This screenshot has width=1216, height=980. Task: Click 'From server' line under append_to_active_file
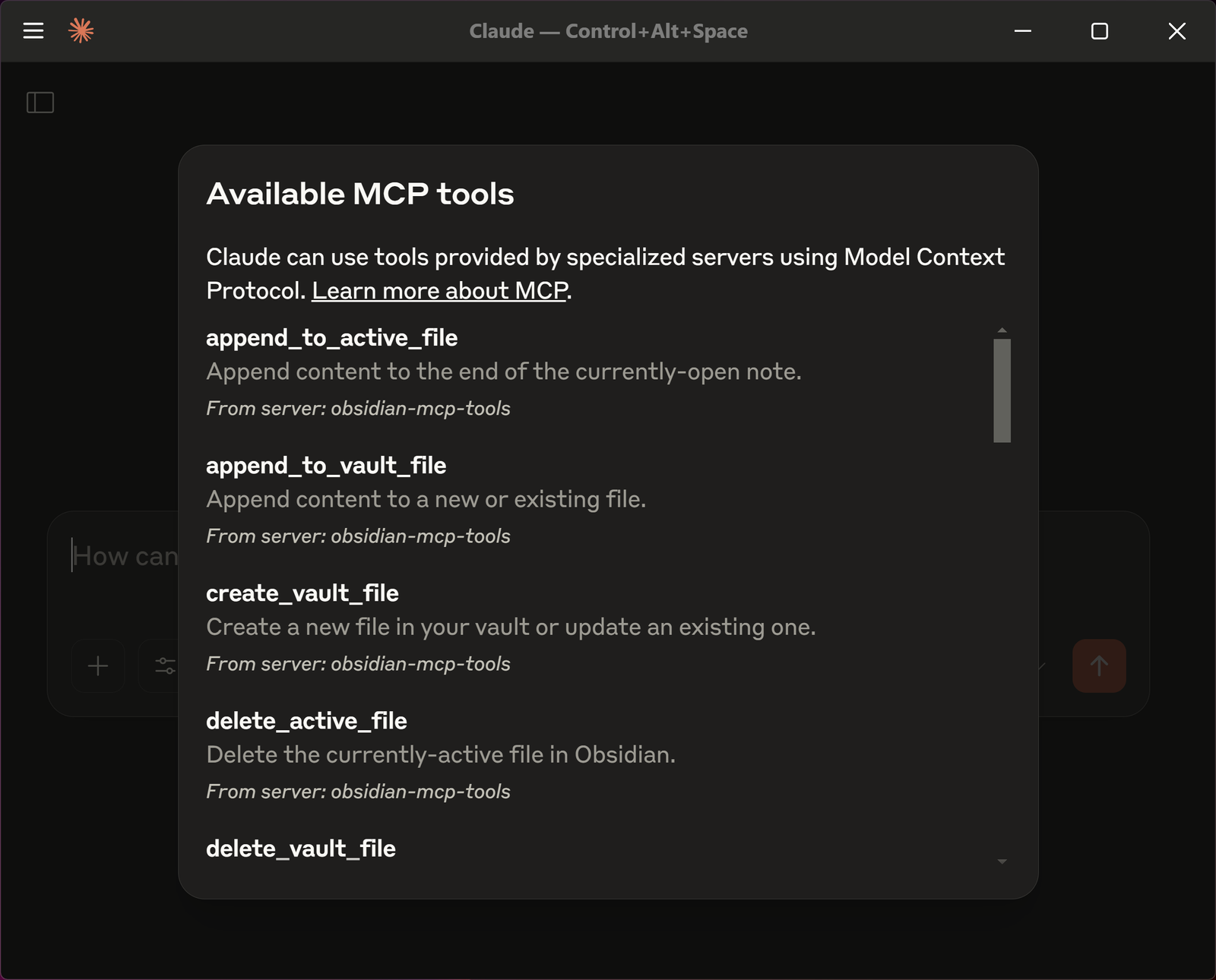358,409
